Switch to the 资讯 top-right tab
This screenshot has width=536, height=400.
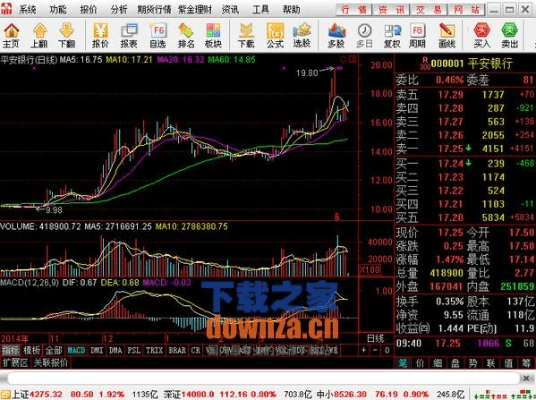tap(391, 10)
